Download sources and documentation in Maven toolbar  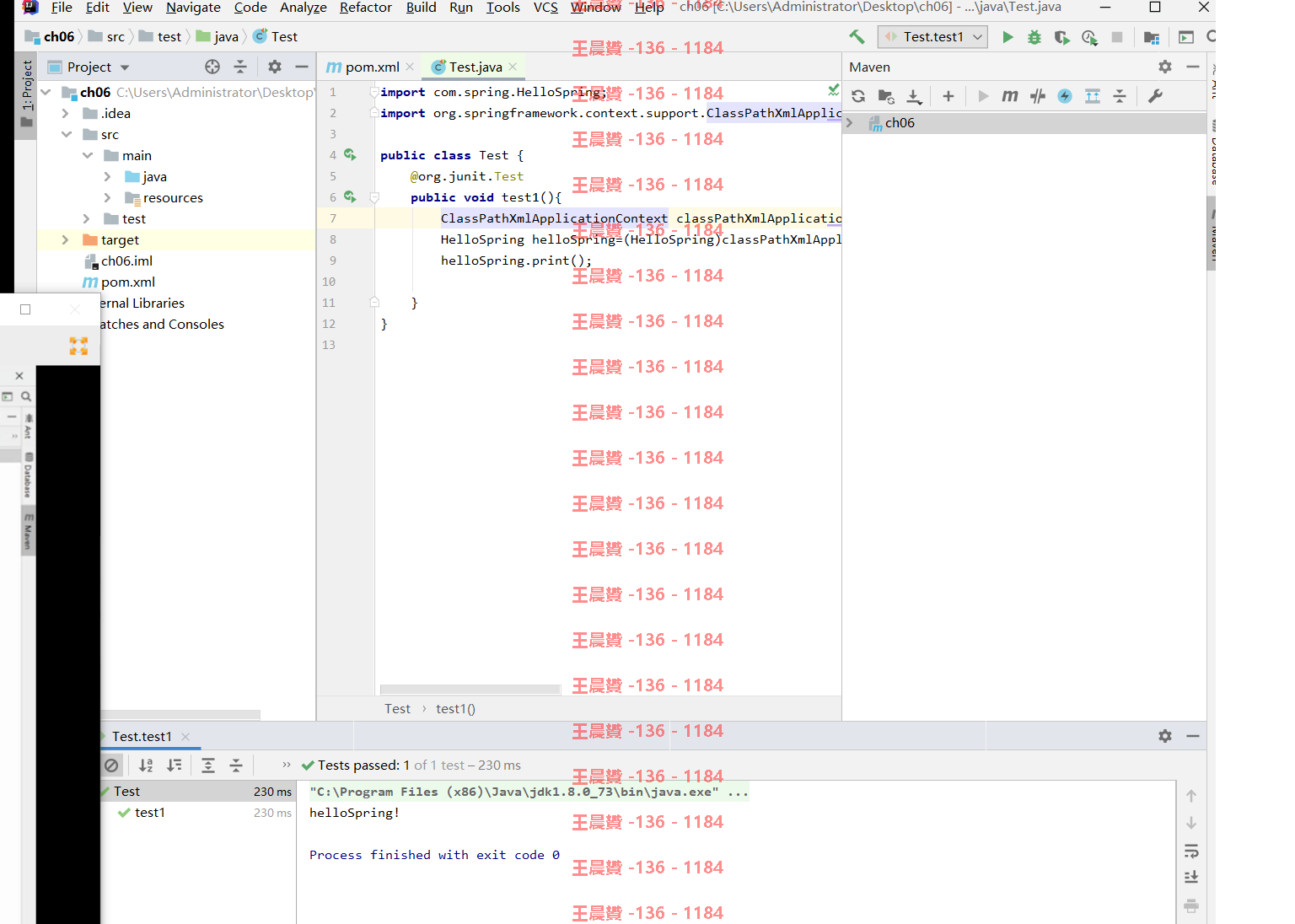tap(914, 96)
